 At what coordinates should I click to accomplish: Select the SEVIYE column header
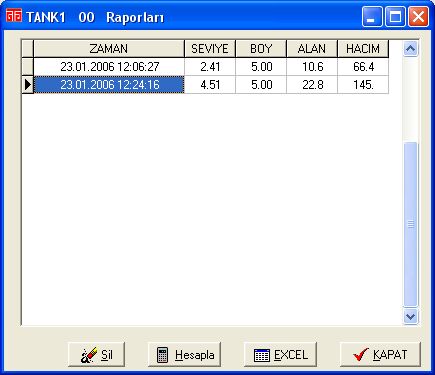(x=210, y=49)
